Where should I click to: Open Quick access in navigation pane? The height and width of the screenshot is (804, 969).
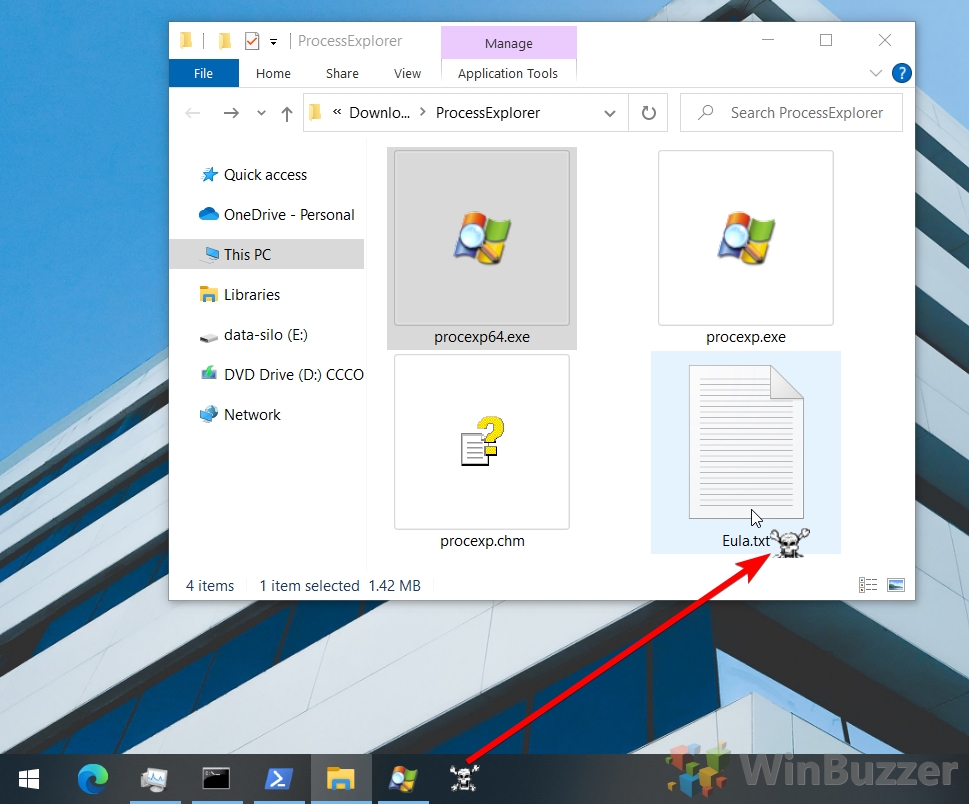coord(265,175)
